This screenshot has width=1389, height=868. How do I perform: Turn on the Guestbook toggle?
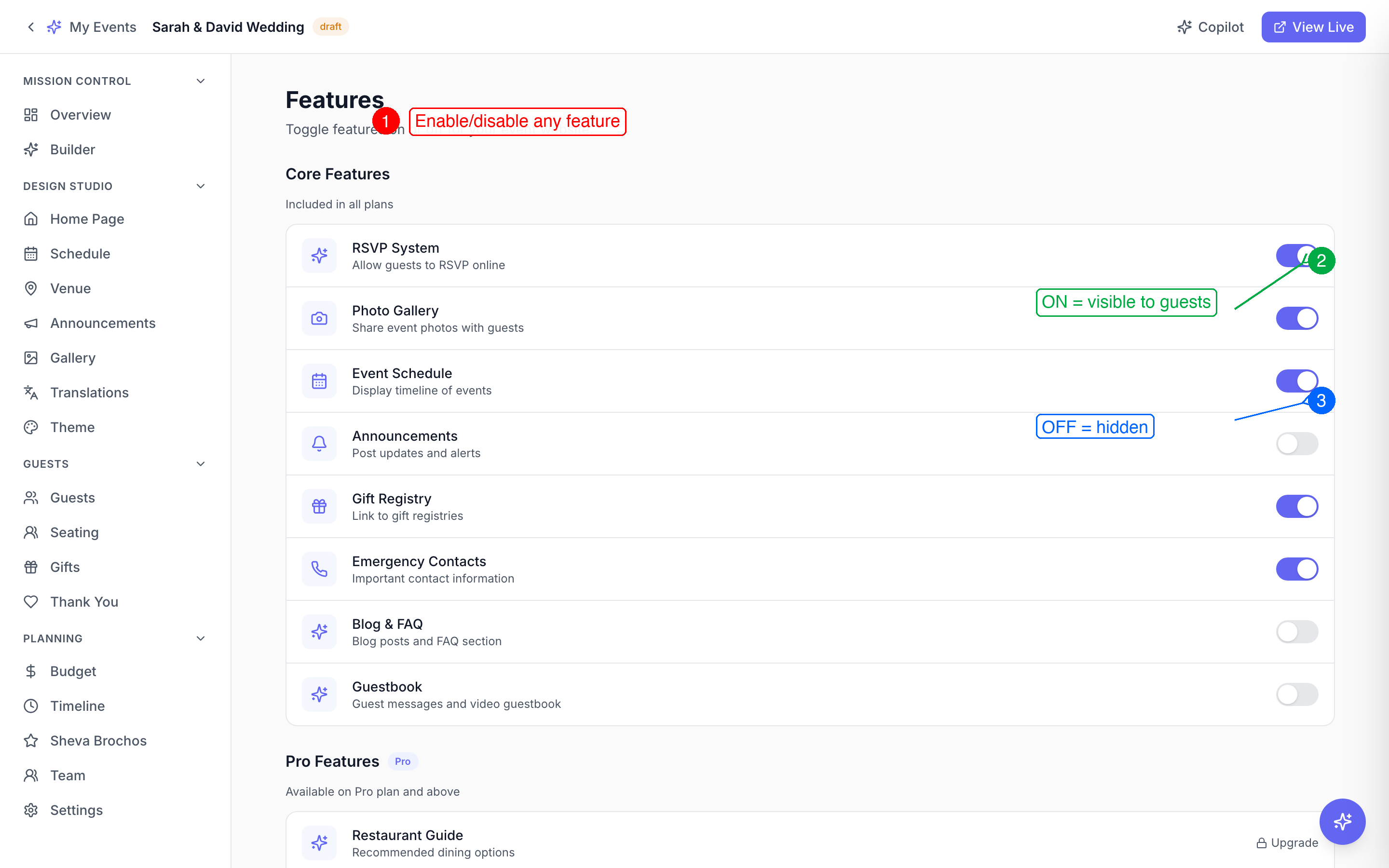pyautogui.click(x=1296, y=694)
